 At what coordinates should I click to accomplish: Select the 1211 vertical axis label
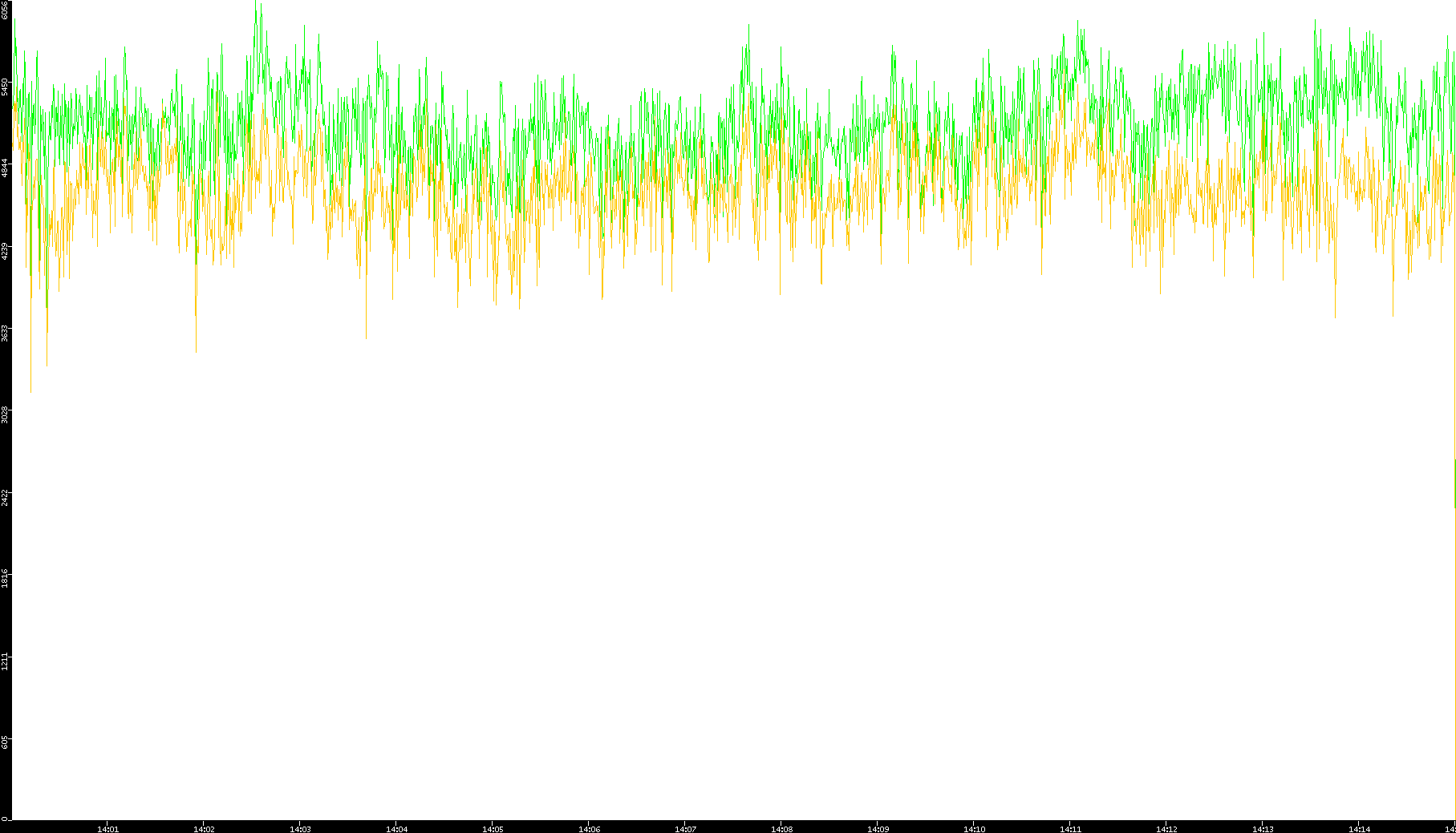[6, 661]
